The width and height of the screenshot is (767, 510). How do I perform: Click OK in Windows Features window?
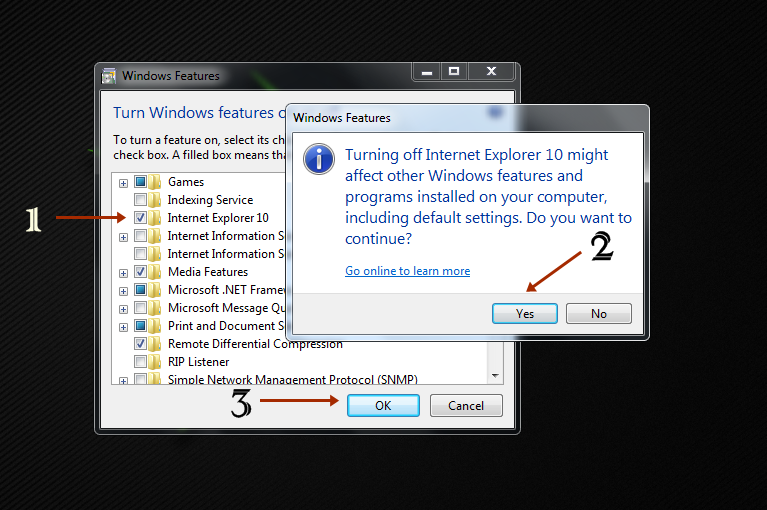click(x=383, y=405)
